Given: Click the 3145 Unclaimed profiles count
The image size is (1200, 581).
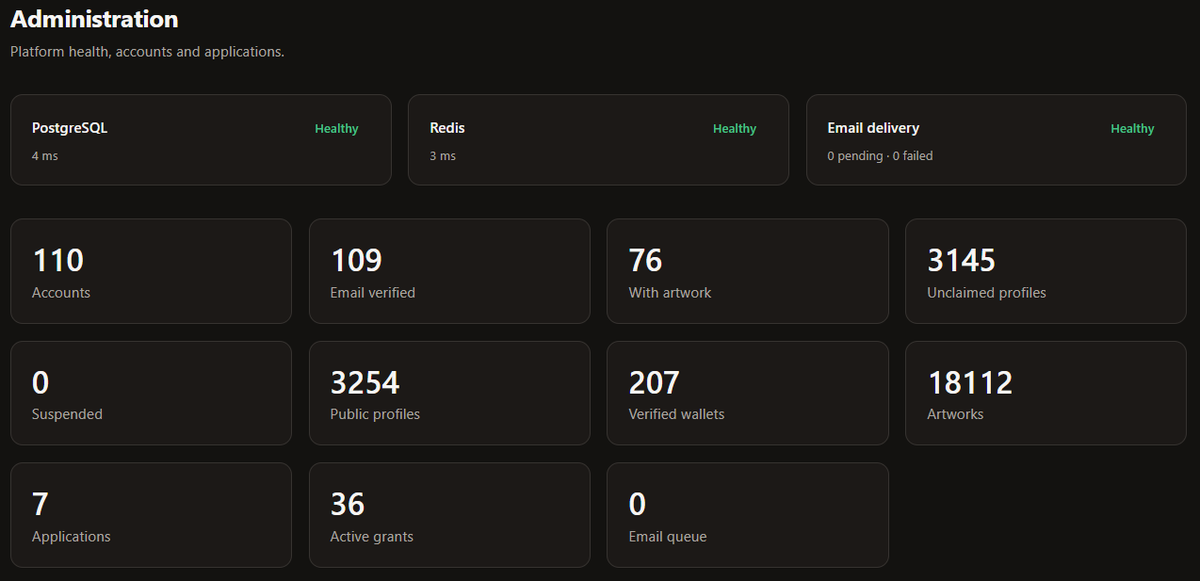Looking at the screenshot, I should pyautogui.click(x=961, y=261).
